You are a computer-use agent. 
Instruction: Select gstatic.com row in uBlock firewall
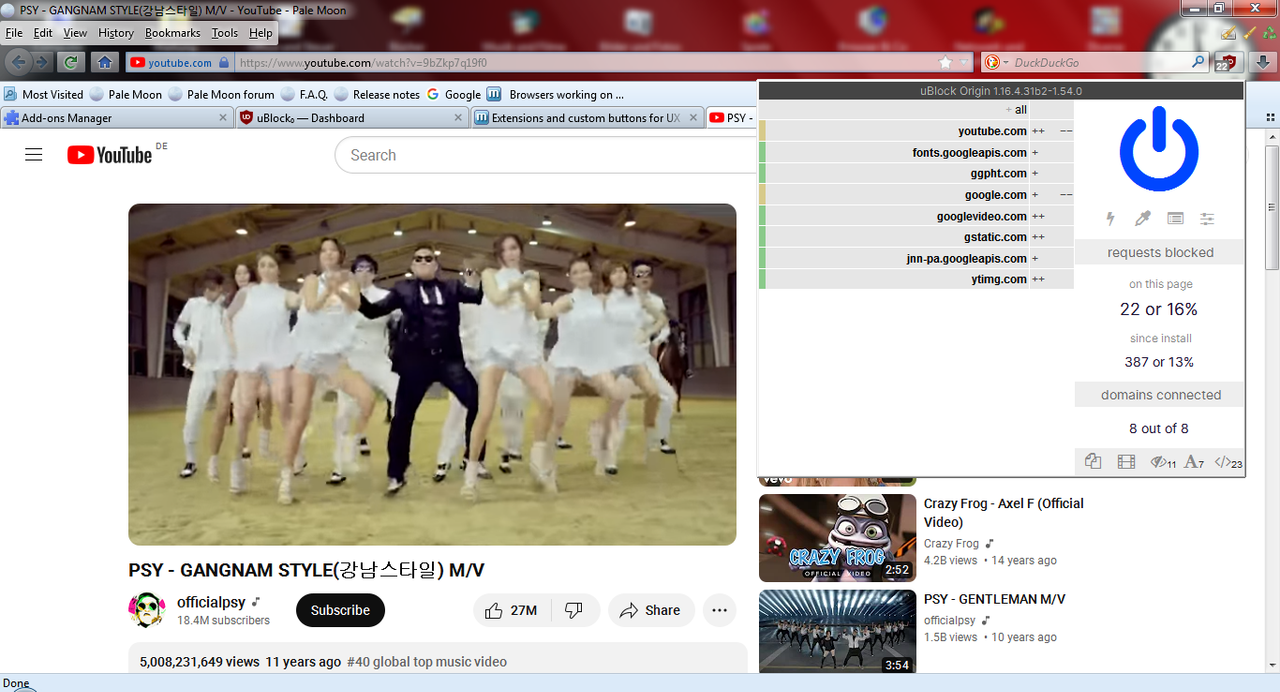[916, 237]
